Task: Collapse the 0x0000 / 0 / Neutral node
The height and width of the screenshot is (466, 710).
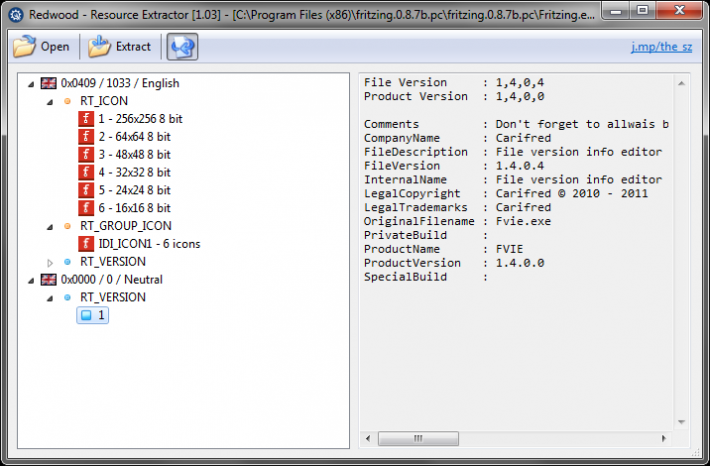Action: tap(31, 280)
